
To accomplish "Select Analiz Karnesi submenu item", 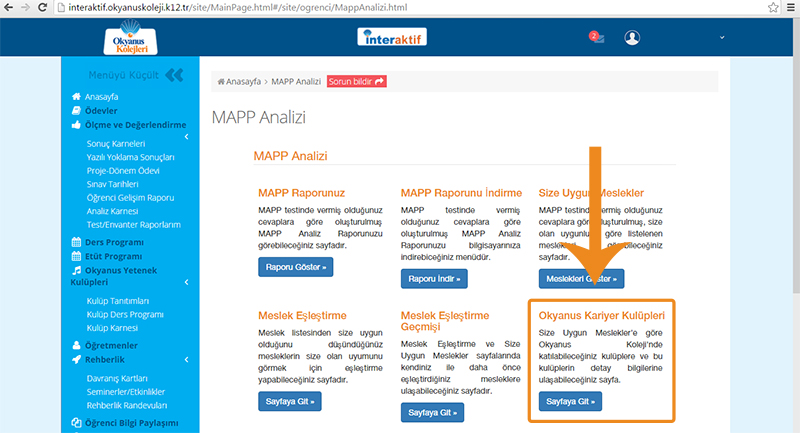I will tap(112, 211).
